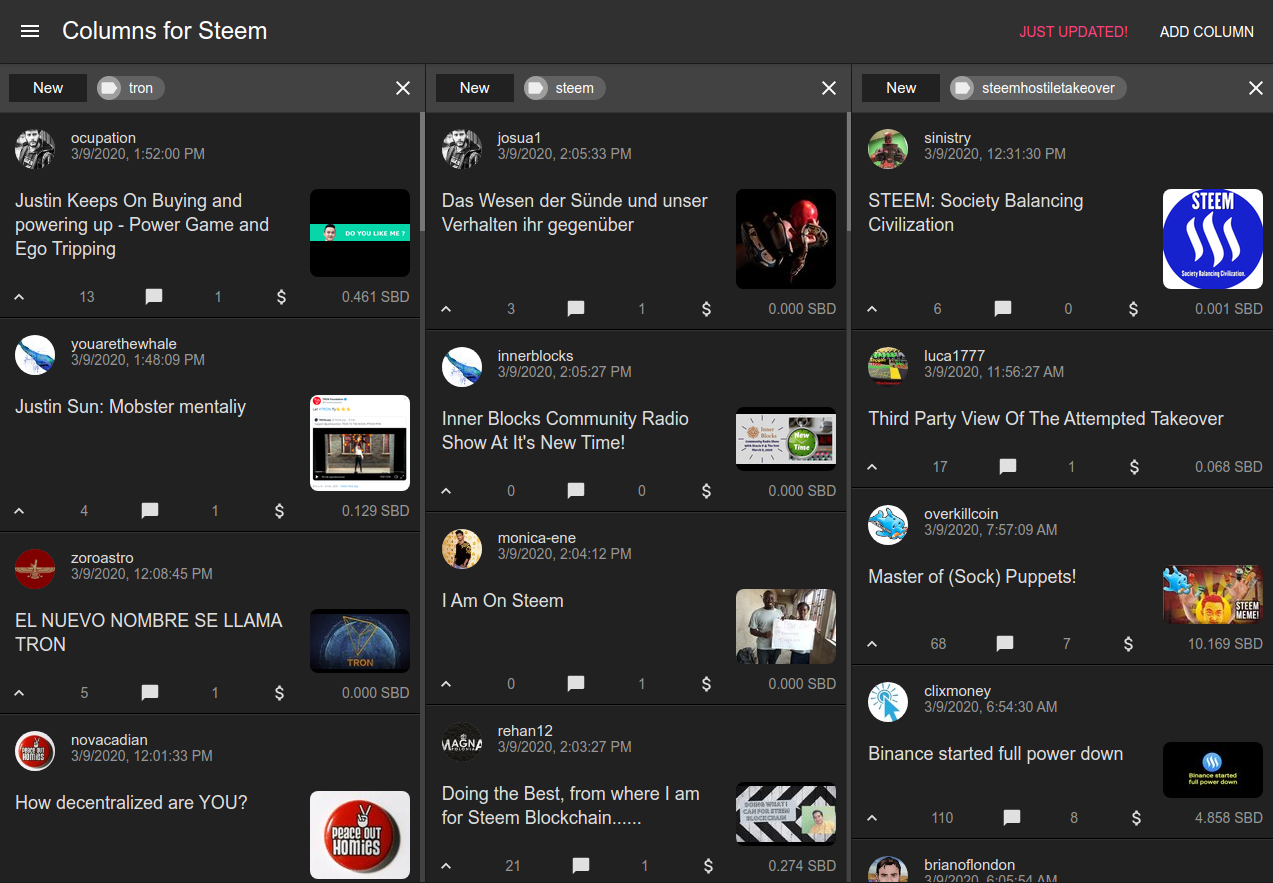Click username 'brianoflondon'

pyautogui.click(x=969, y=865)
